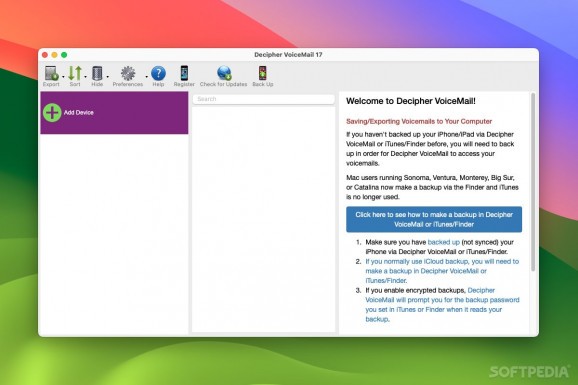Open the Export dropdown arrow
This screenshot has width=578, height=385.
click(63, 77)
